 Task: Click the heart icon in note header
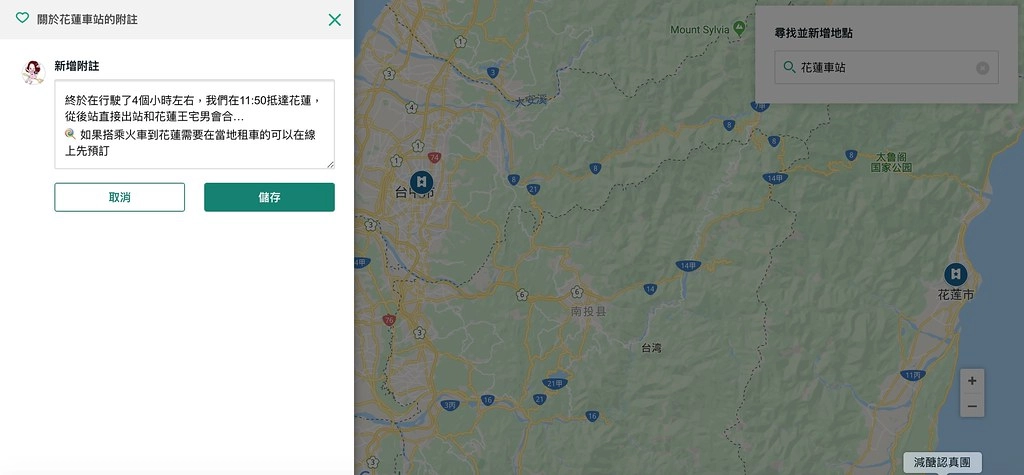tap(22, 18)
